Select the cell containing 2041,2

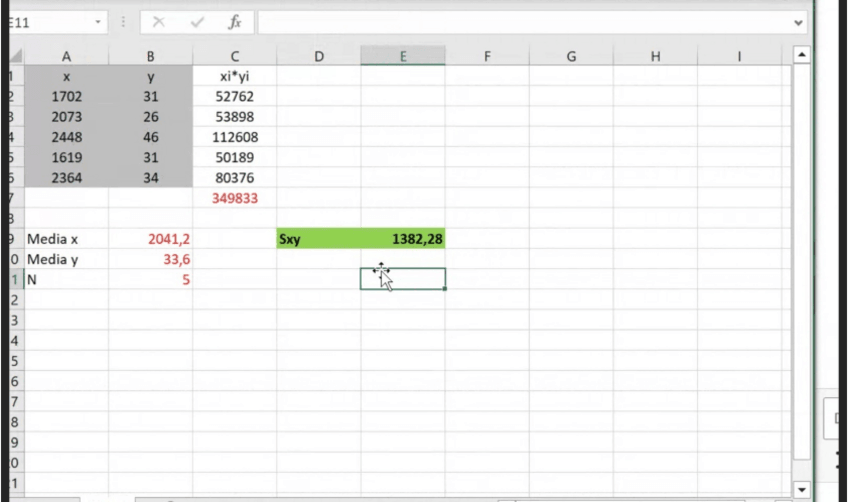point(150,239)
